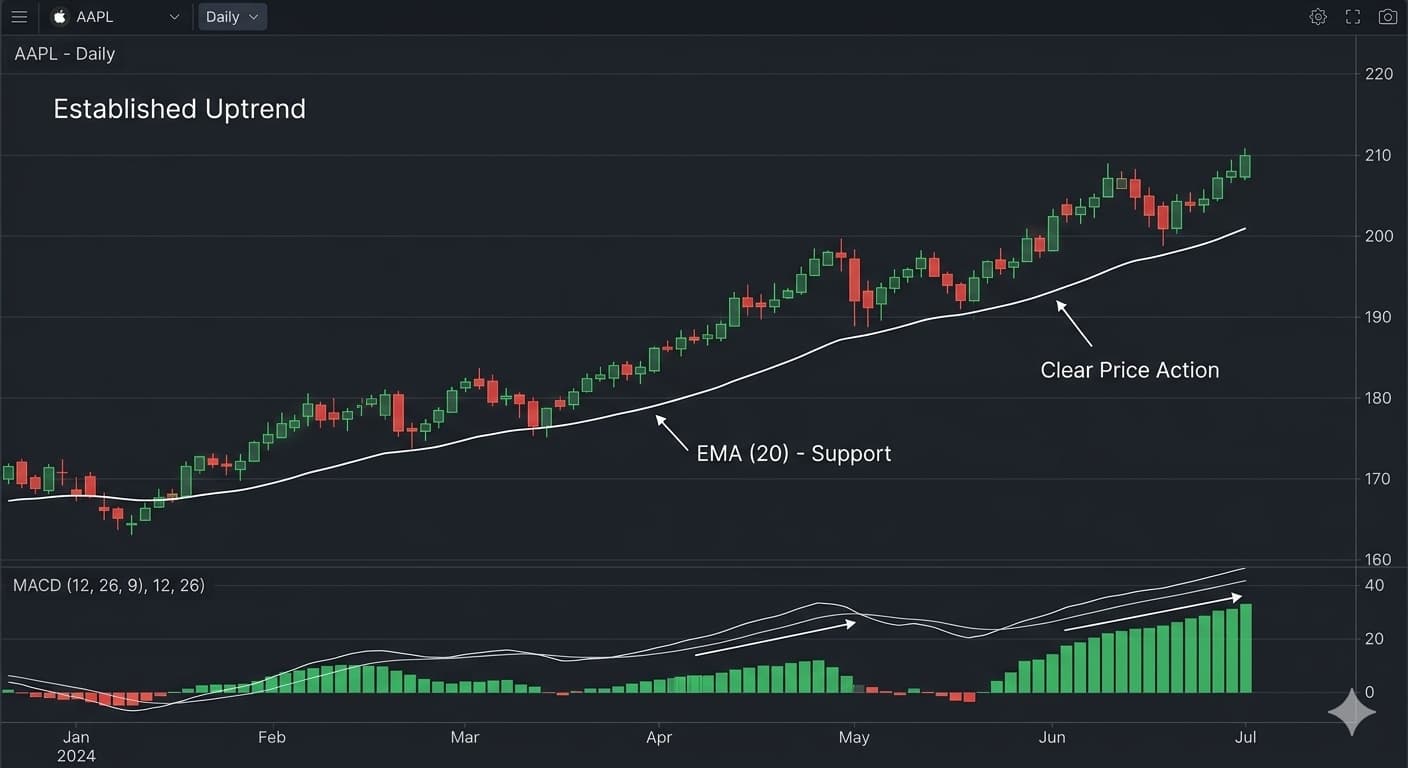Click the Apple logo icon

pos(59,17)
